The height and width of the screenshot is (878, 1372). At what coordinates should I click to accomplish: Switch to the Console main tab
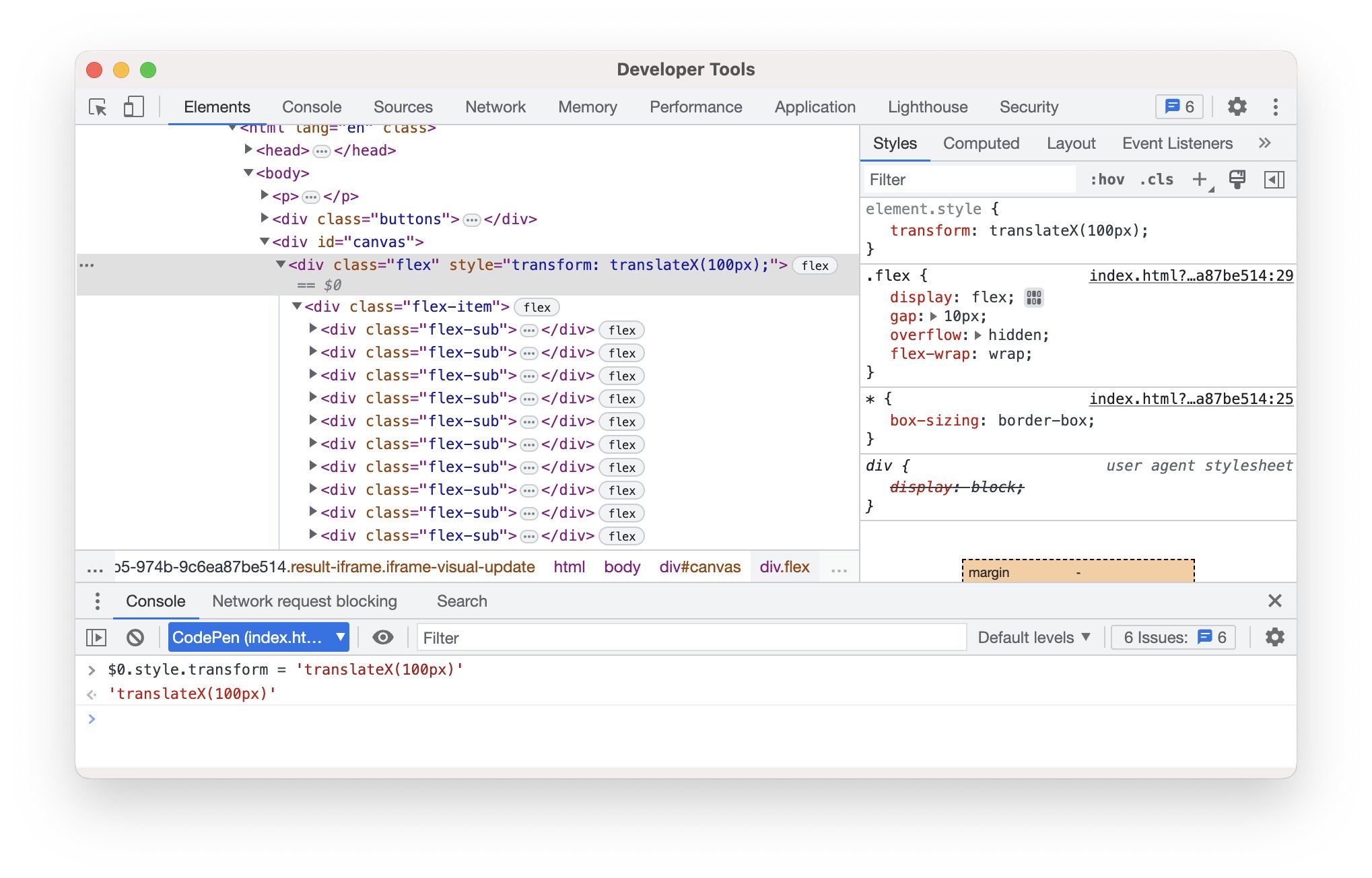coord(312,107)
